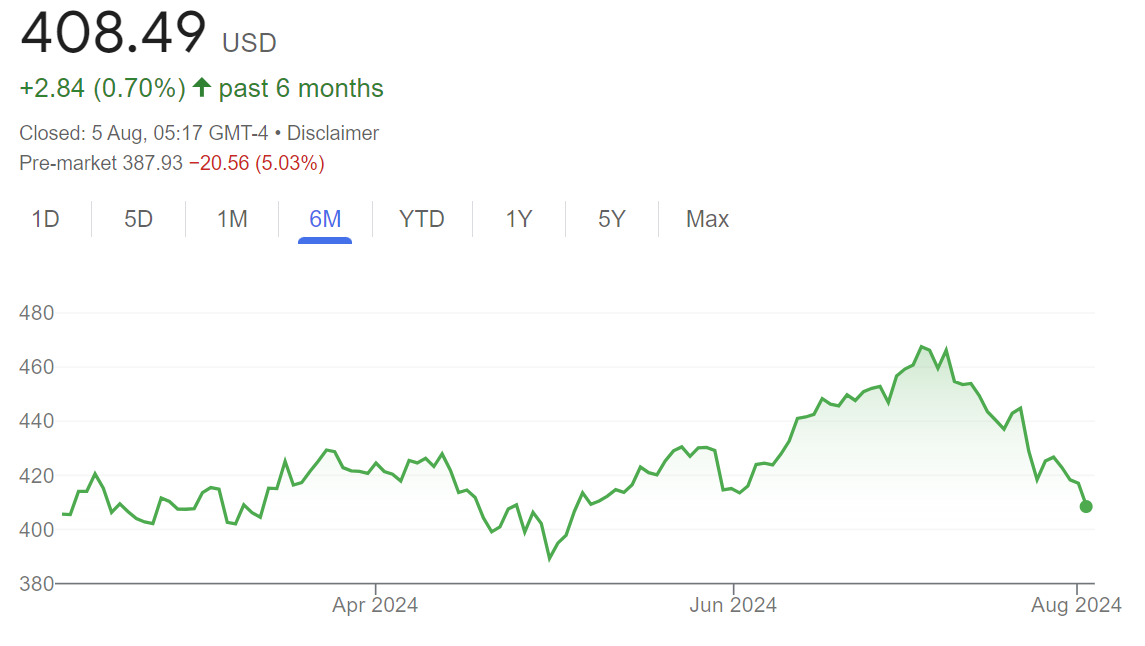Click the 480 y-axis label
Screen dimensions: 1145x646
[x=37, y=313]
